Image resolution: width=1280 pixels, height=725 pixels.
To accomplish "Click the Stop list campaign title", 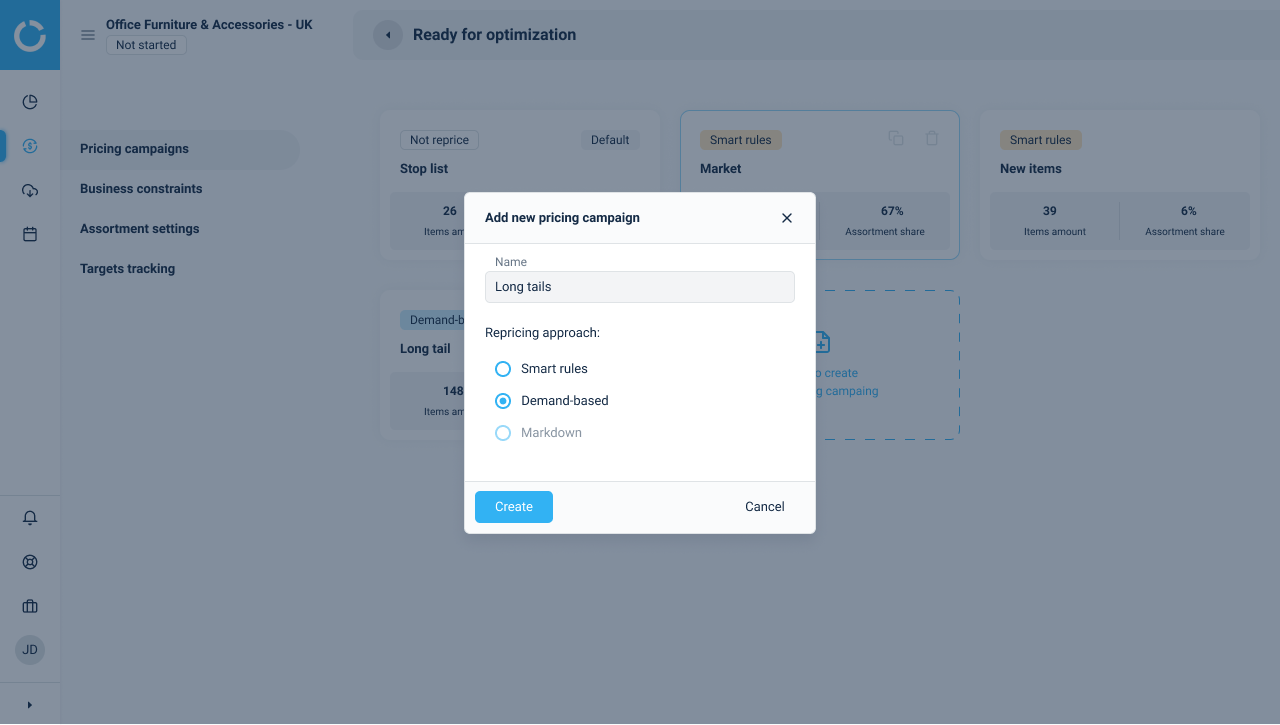I will 424,169.
